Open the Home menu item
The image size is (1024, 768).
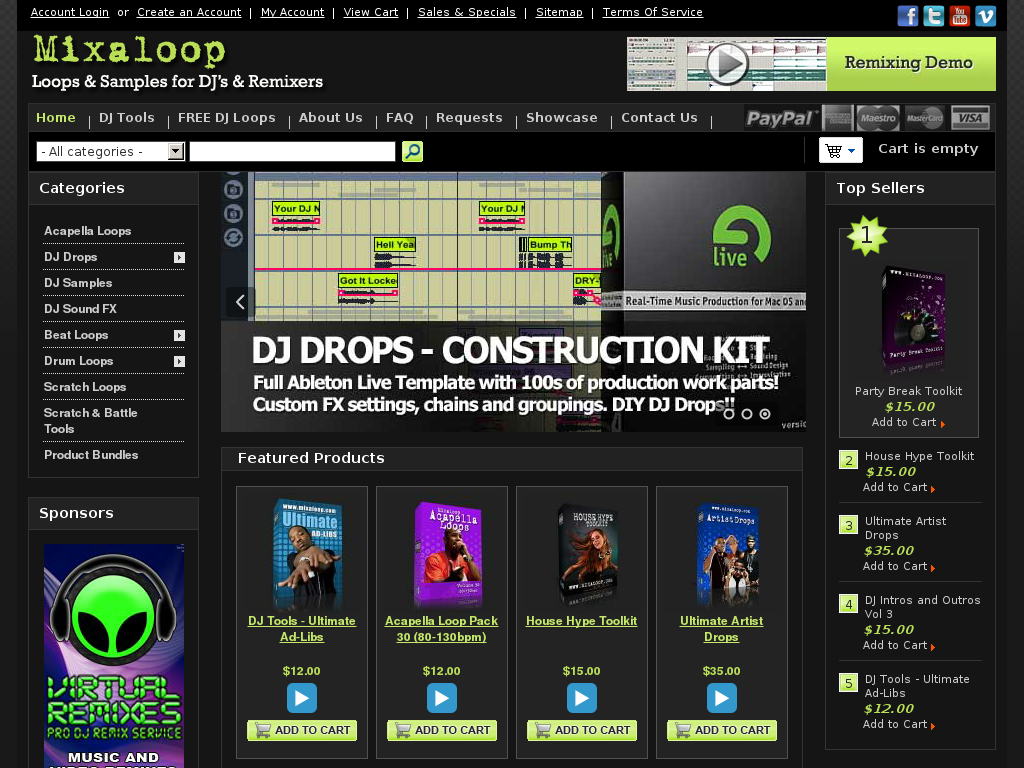coord(56,118)
